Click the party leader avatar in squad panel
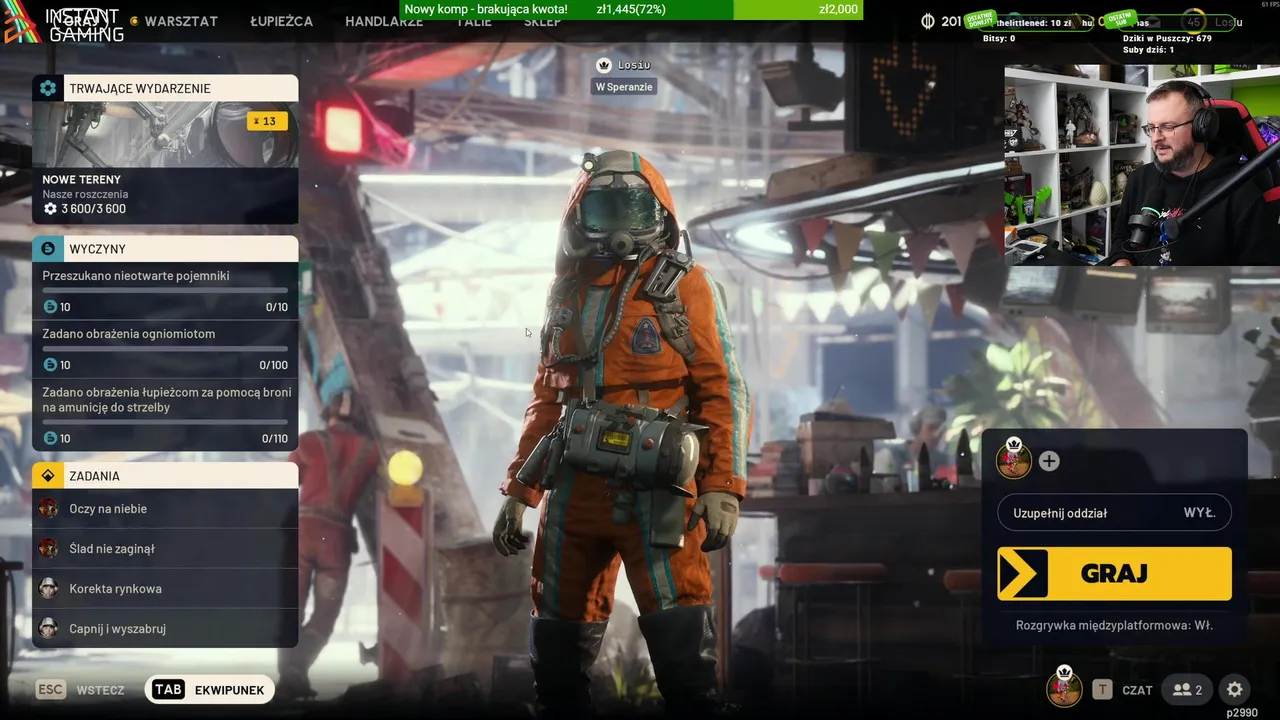This screenshot has height=720, width=1280. click(x=1014, y=460)
